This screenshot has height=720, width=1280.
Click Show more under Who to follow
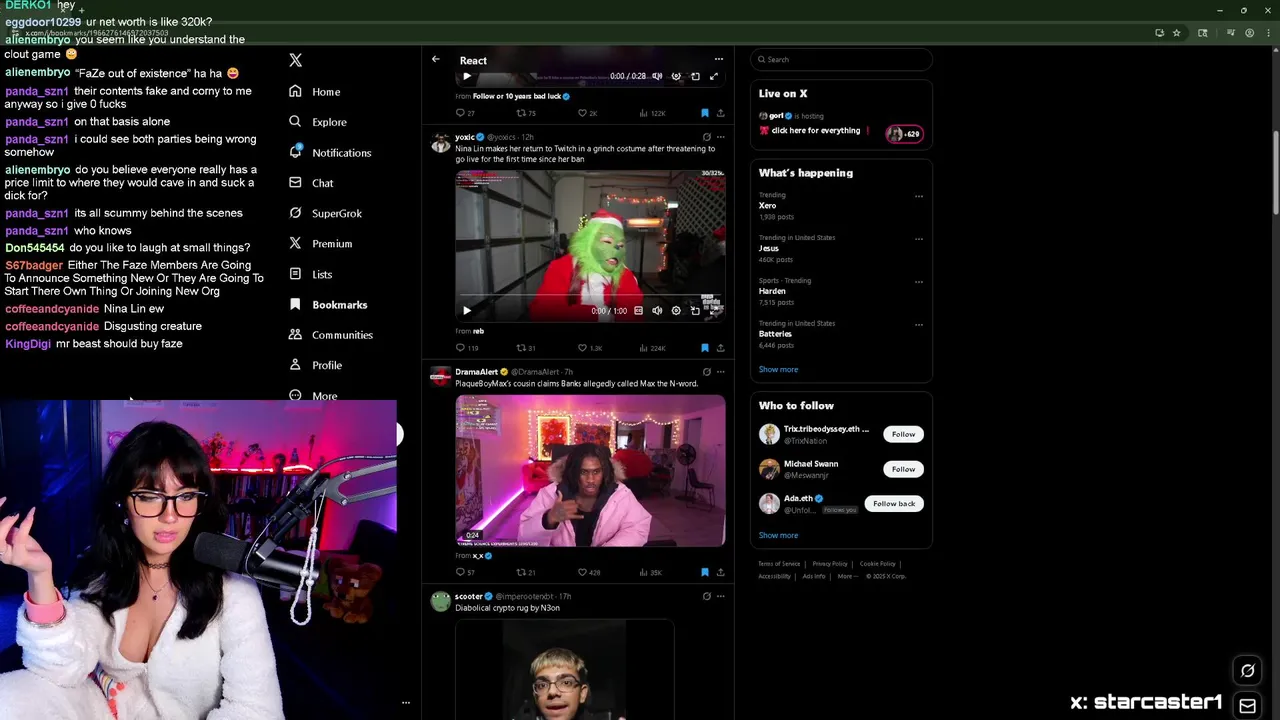pyautogui.click(x=778, y=535)
